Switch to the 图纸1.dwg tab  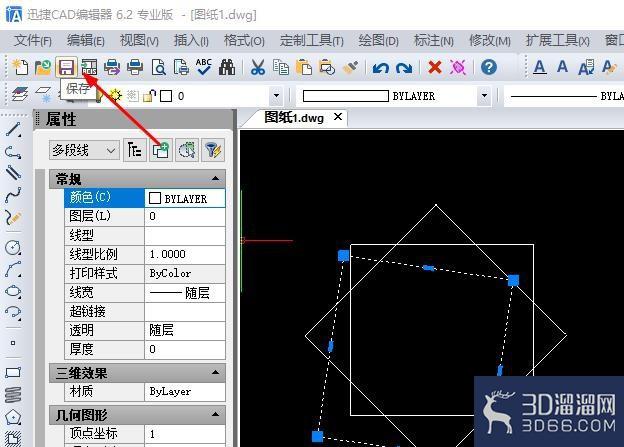(x=294, y=118)
